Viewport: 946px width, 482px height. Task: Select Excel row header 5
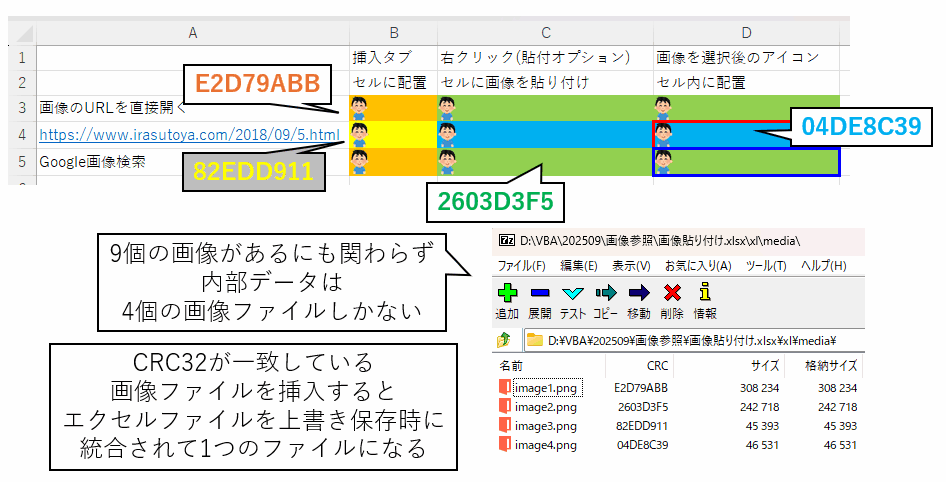pos(22,161)
